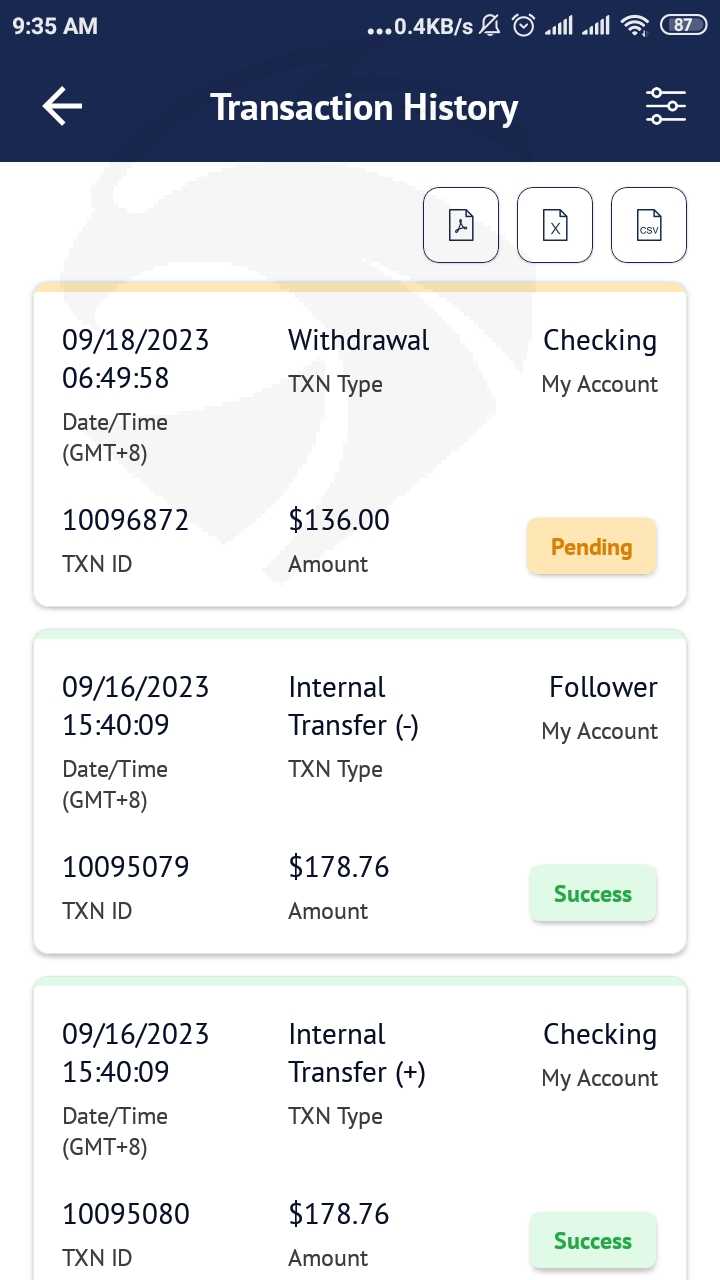Tap the alarm clock status icon
Image resolution: width=720 pixels, height=1280 pixels.
(523, 26)
